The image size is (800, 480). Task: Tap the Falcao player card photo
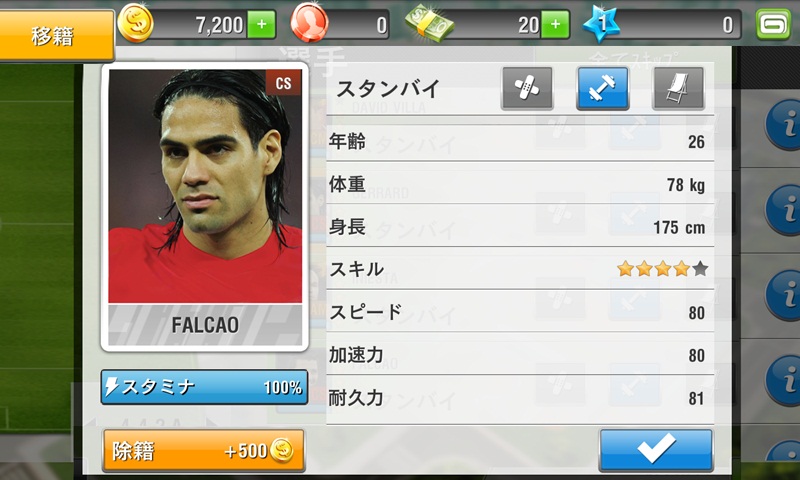pos(205,207)
